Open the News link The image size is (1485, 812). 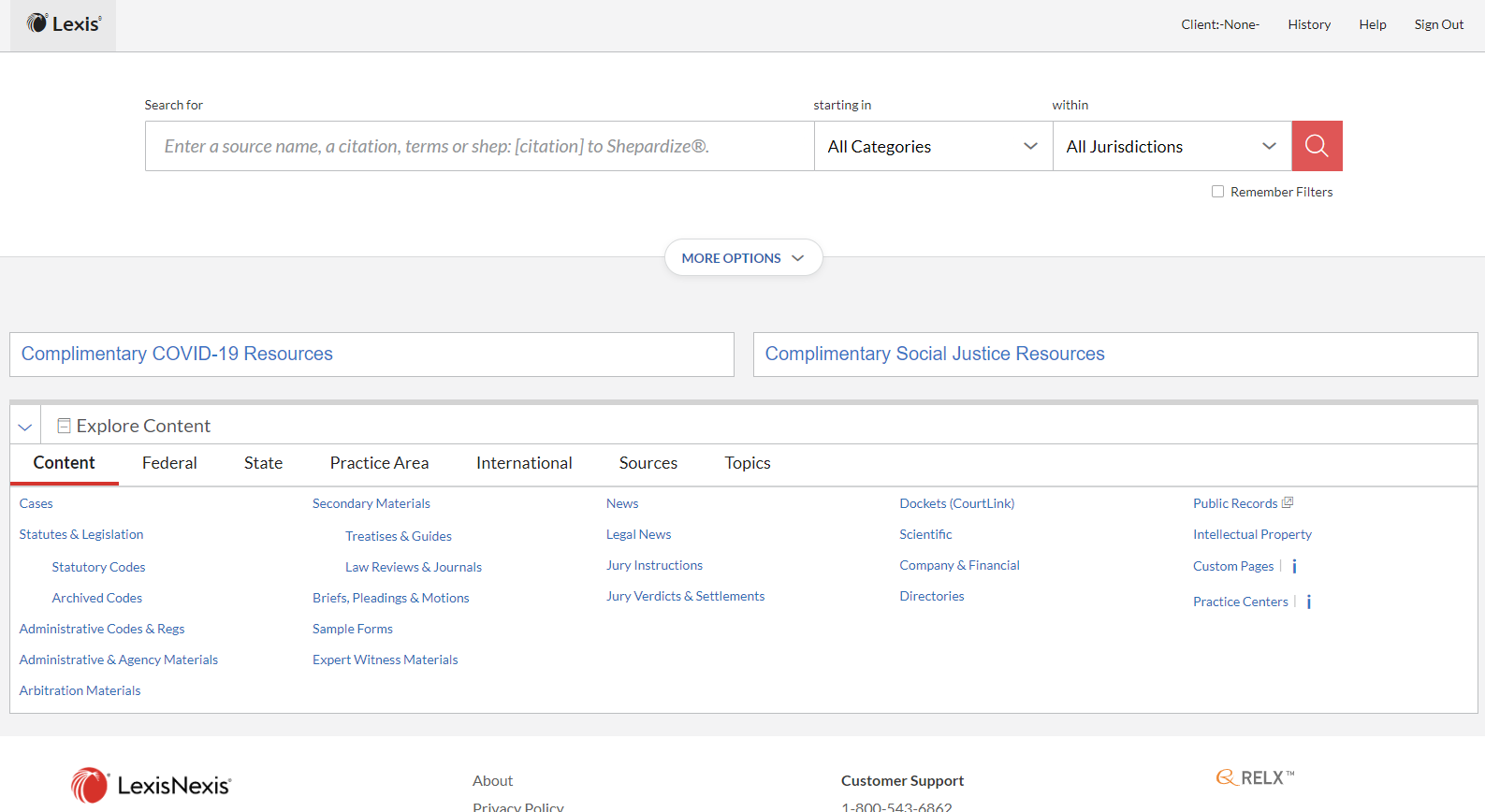pos(622,503)
